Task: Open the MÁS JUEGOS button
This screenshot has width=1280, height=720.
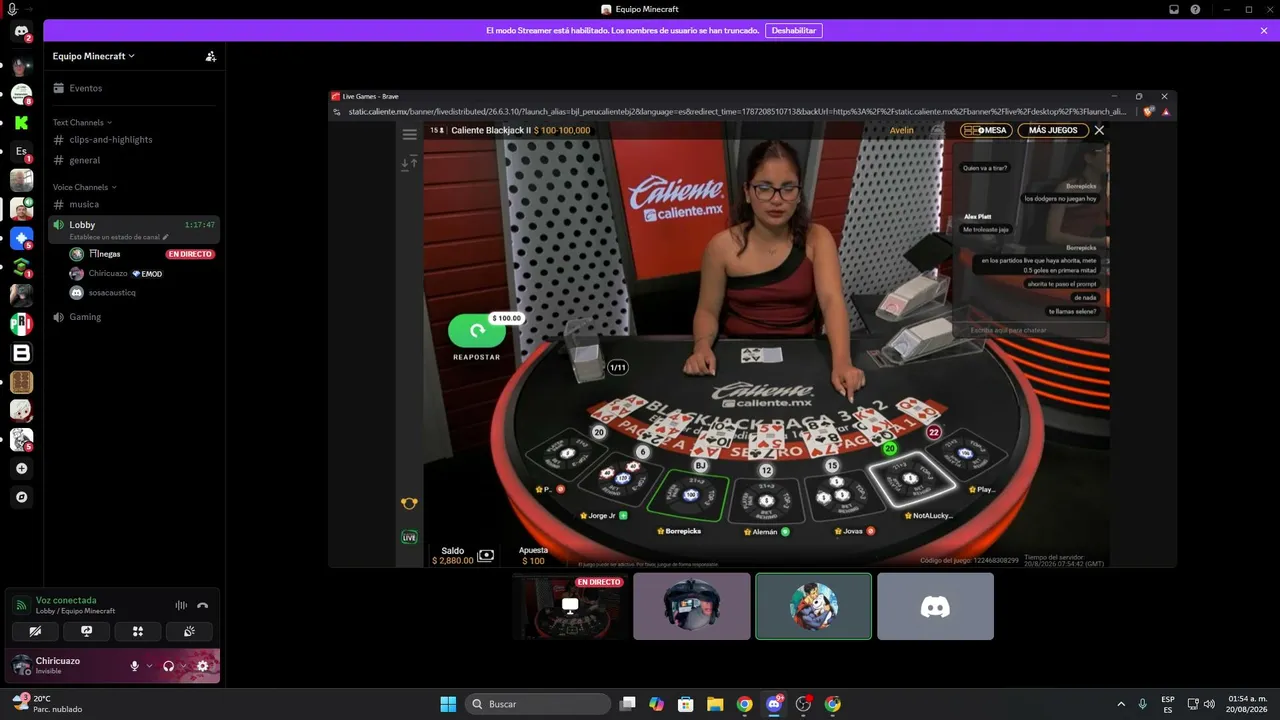Action: click(1053, 130)
